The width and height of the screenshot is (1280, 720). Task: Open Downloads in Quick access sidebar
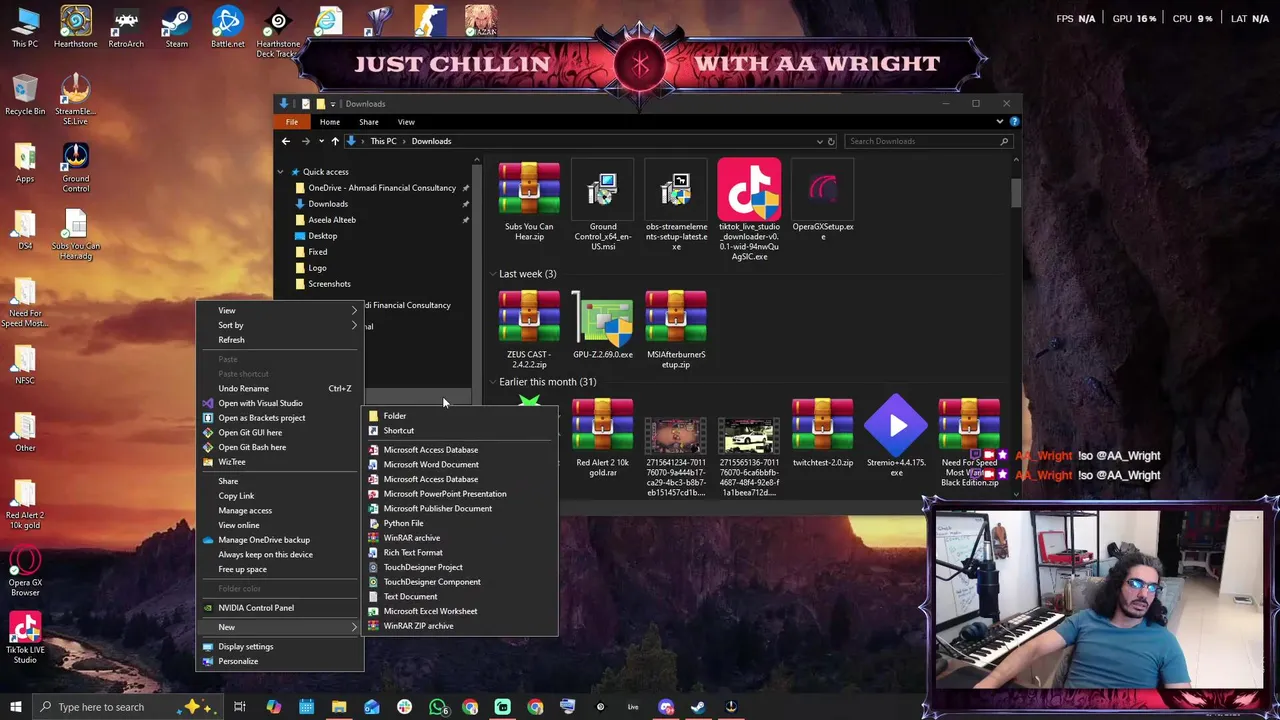click(328, 204)
